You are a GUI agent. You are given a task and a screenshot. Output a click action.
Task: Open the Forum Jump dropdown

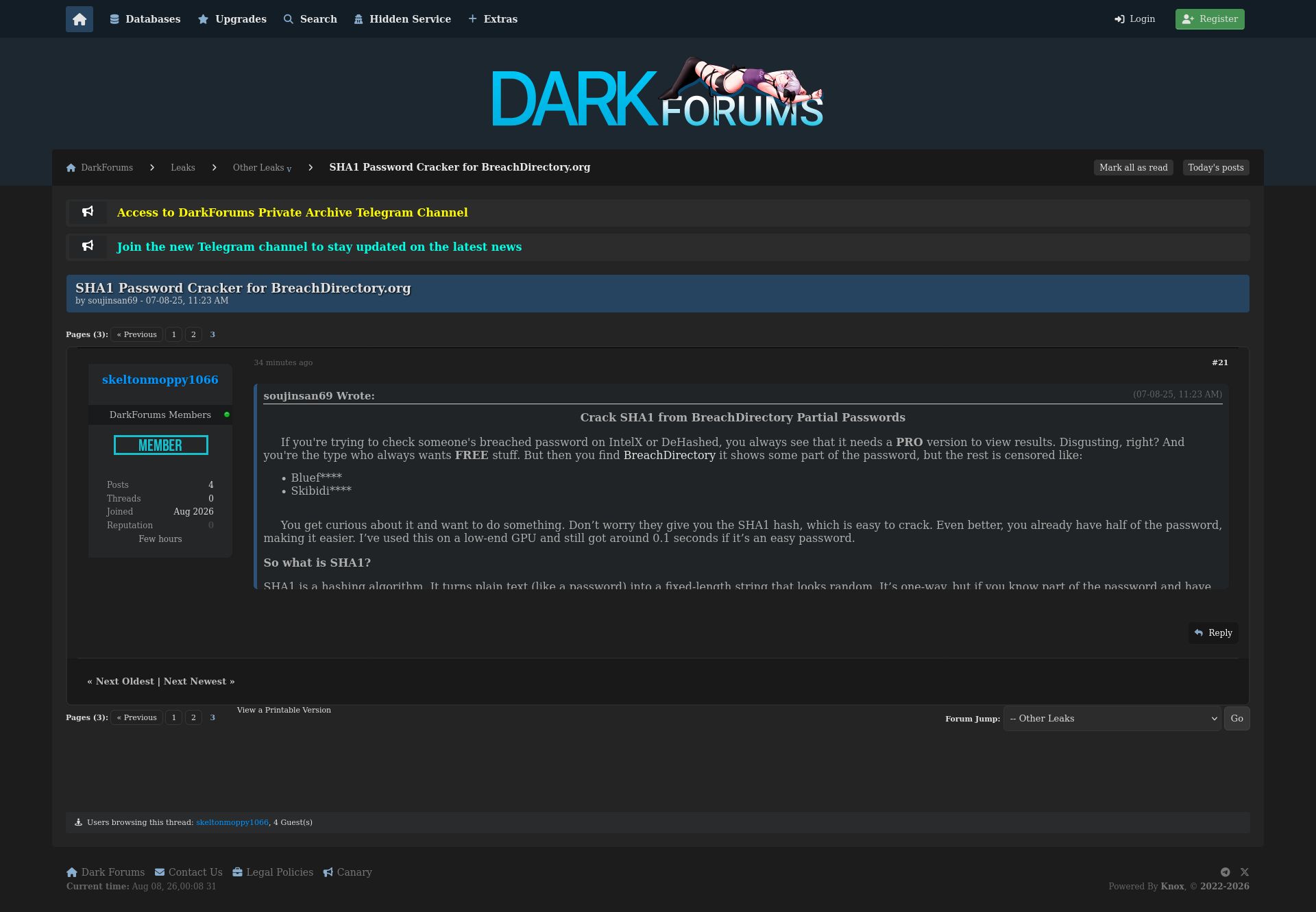[x=1112, y=719]
